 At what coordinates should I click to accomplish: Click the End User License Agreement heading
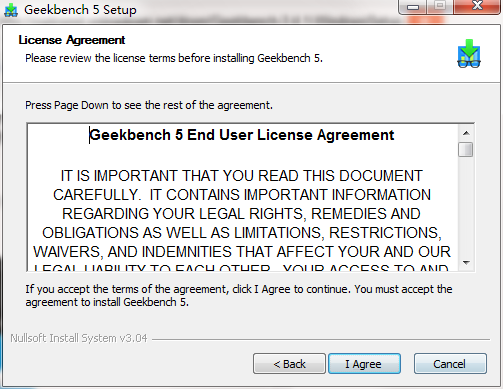pos(242,135)
